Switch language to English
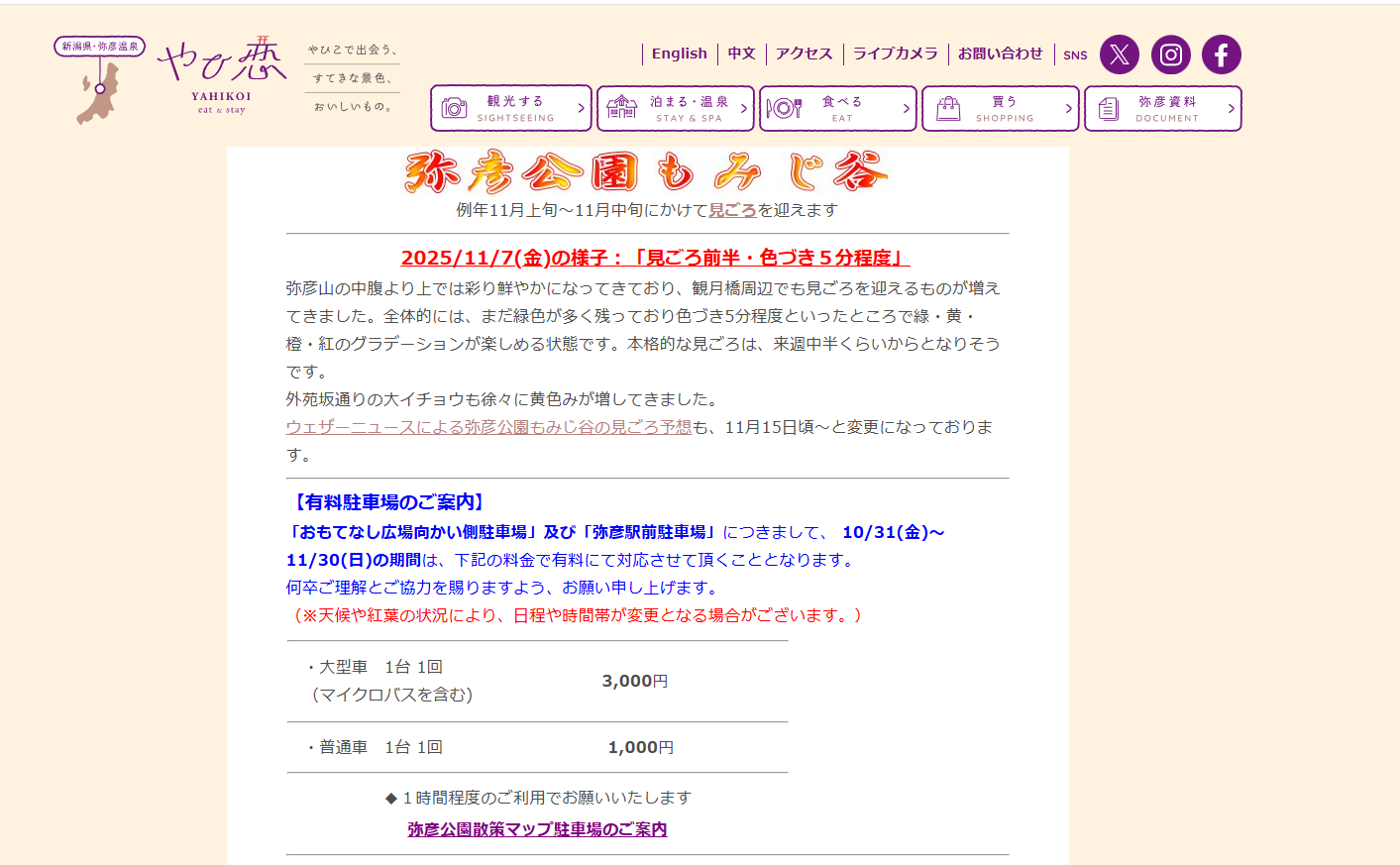Screen dimensions: 1400x865 point(679,54)
